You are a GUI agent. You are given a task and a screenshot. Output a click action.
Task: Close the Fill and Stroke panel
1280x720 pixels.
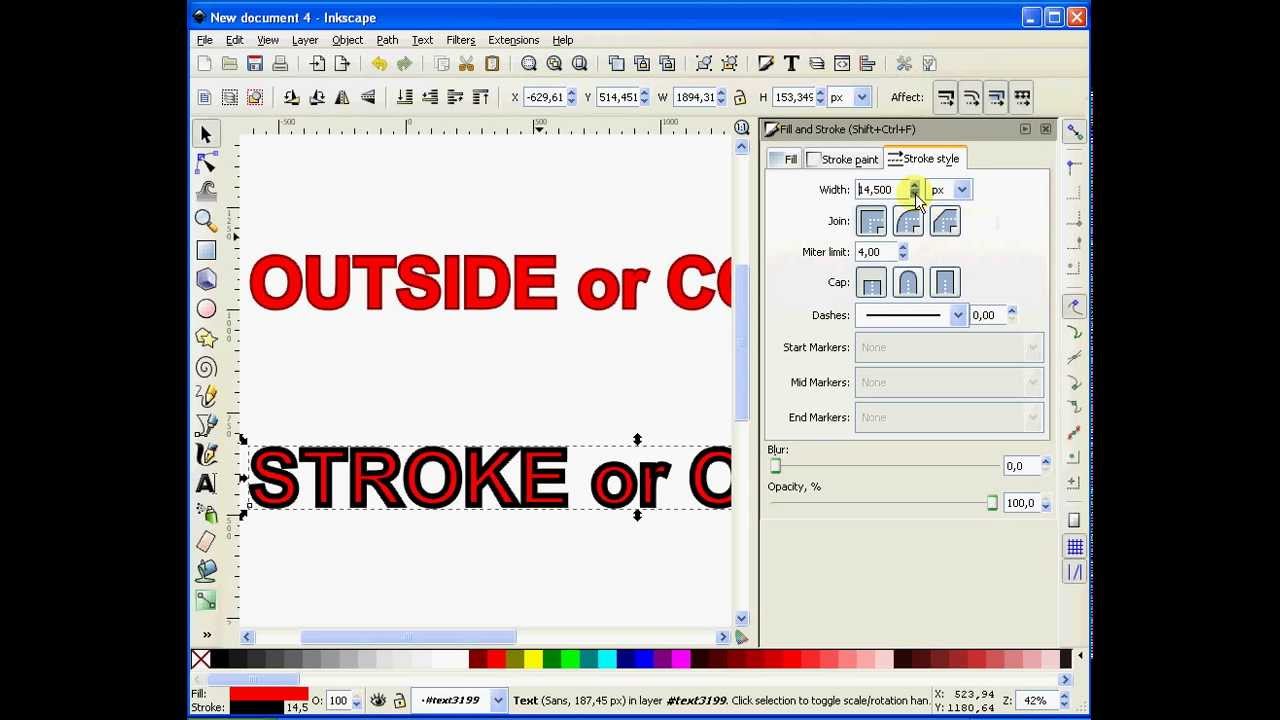1045,129
